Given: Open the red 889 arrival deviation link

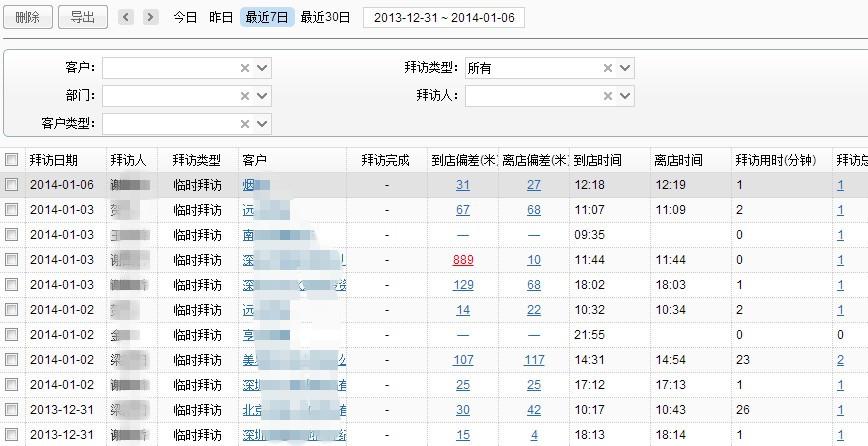Looking at the screenshot, I should click(x=463, y=260).
